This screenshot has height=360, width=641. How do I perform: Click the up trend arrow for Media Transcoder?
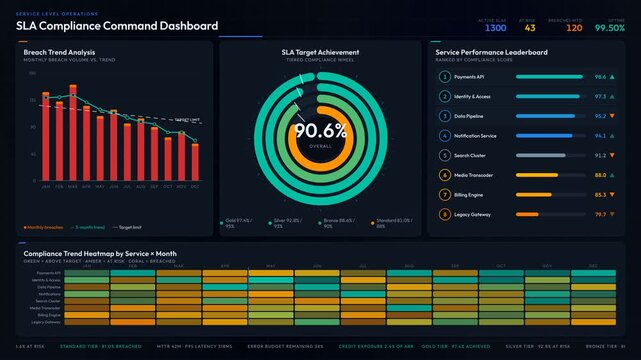click(x=612, y=175)
